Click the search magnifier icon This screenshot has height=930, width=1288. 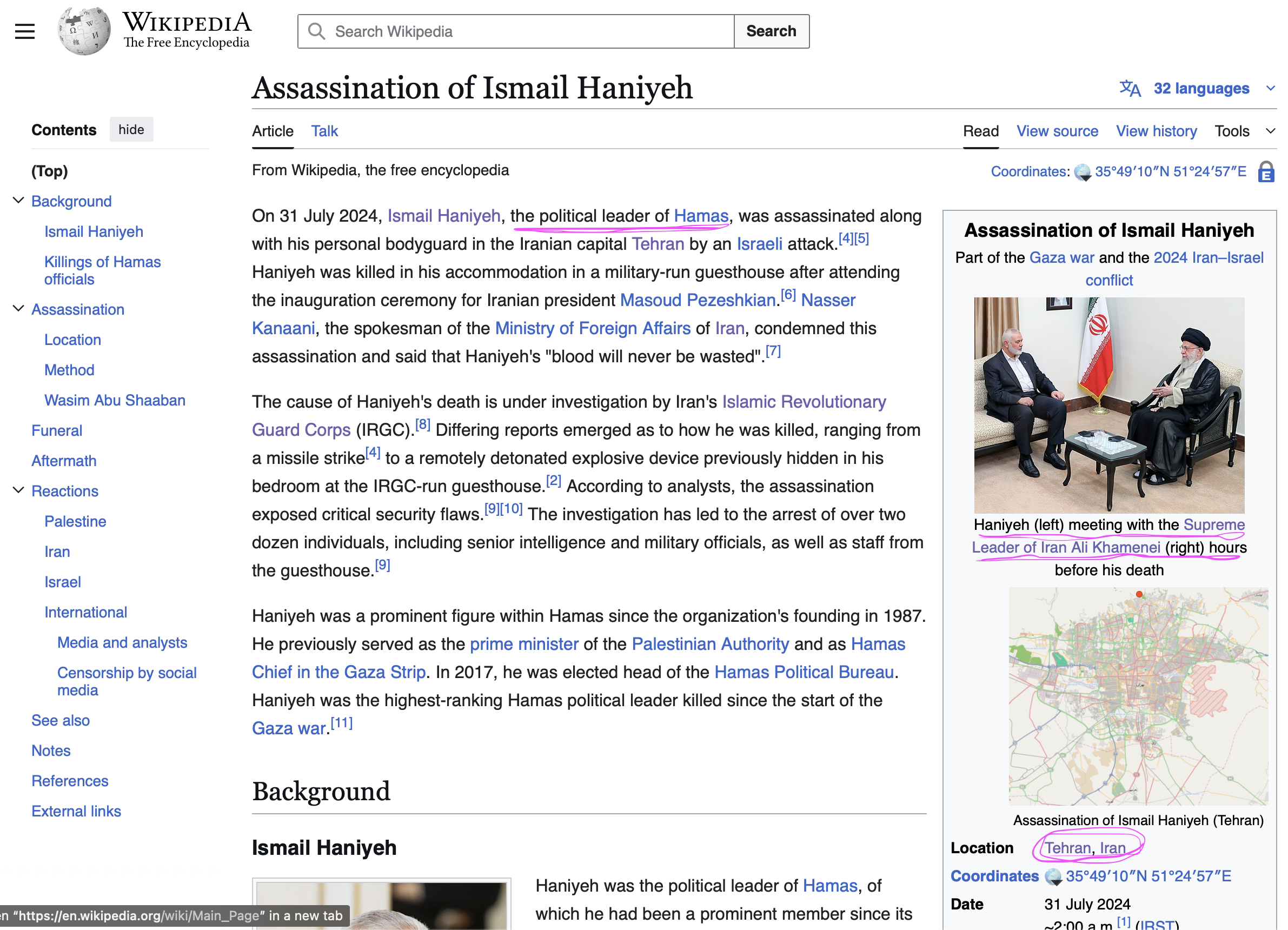pyautogui.click(x=316, y=31)
